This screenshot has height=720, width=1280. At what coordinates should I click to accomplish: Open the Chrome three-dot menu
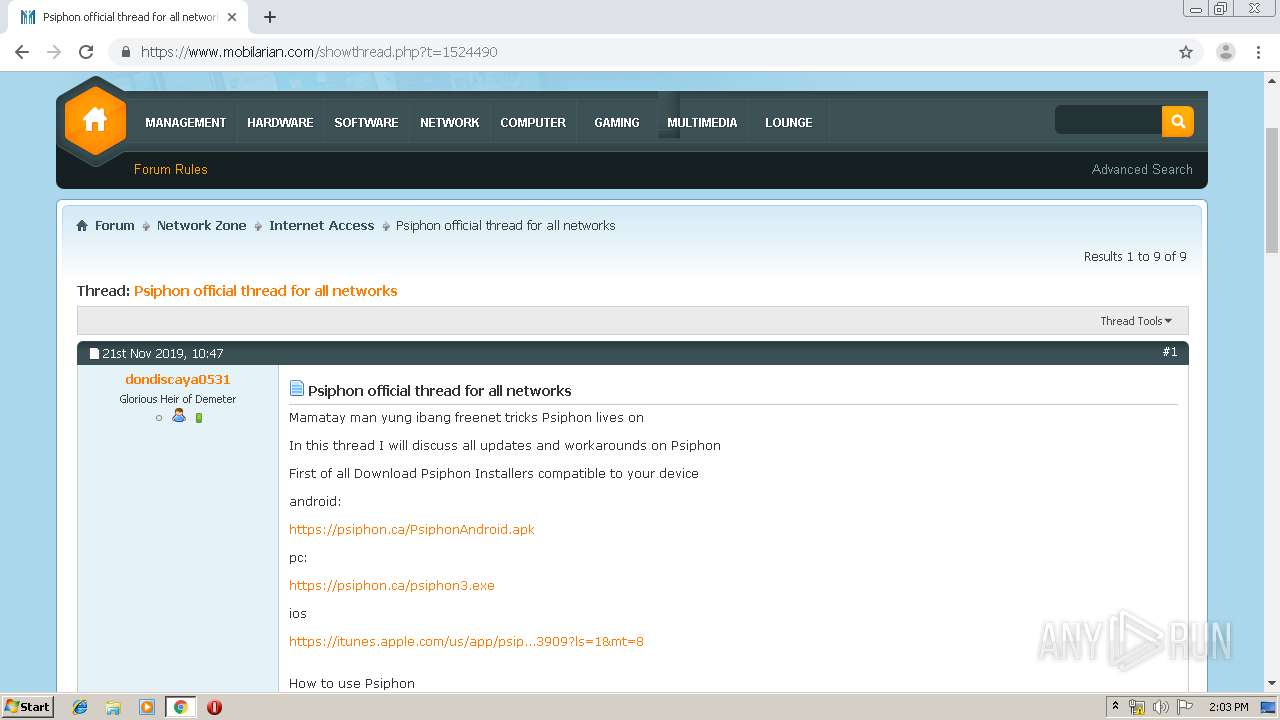tap(1258, 52)
